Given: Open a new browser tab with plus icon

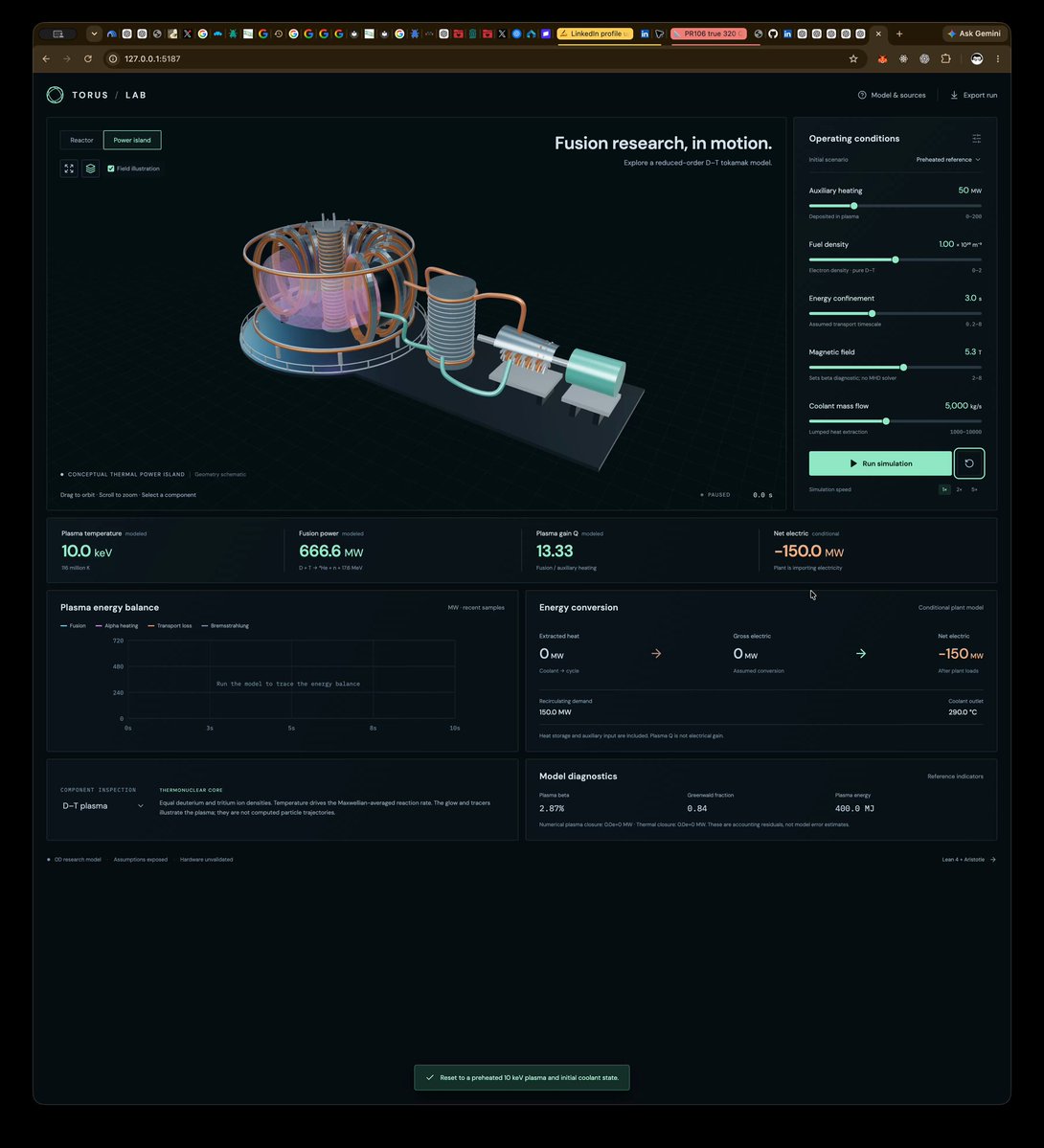Looking at the screenshot, I should point(899,34).
